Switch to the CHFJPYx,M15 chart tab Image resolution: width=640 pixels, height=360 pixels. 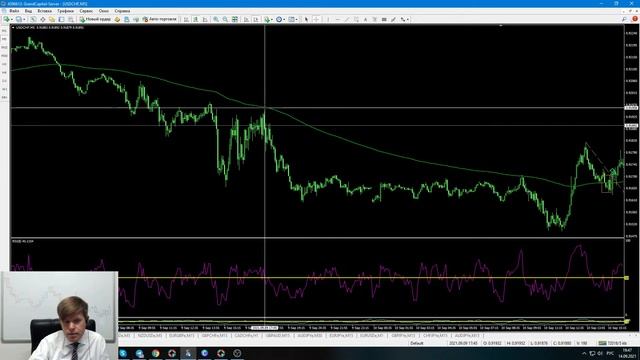tap(435, 336)
